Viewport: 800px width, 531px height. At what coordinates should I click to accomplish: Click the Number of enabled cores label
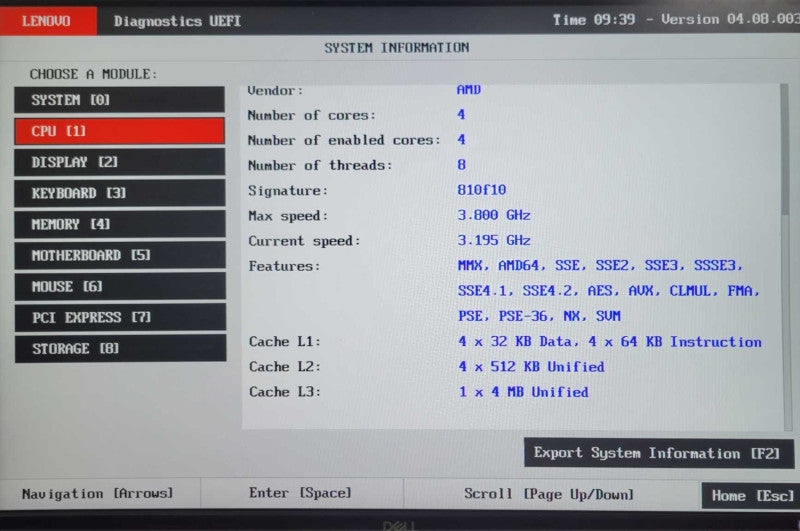[x=344, y=140]
